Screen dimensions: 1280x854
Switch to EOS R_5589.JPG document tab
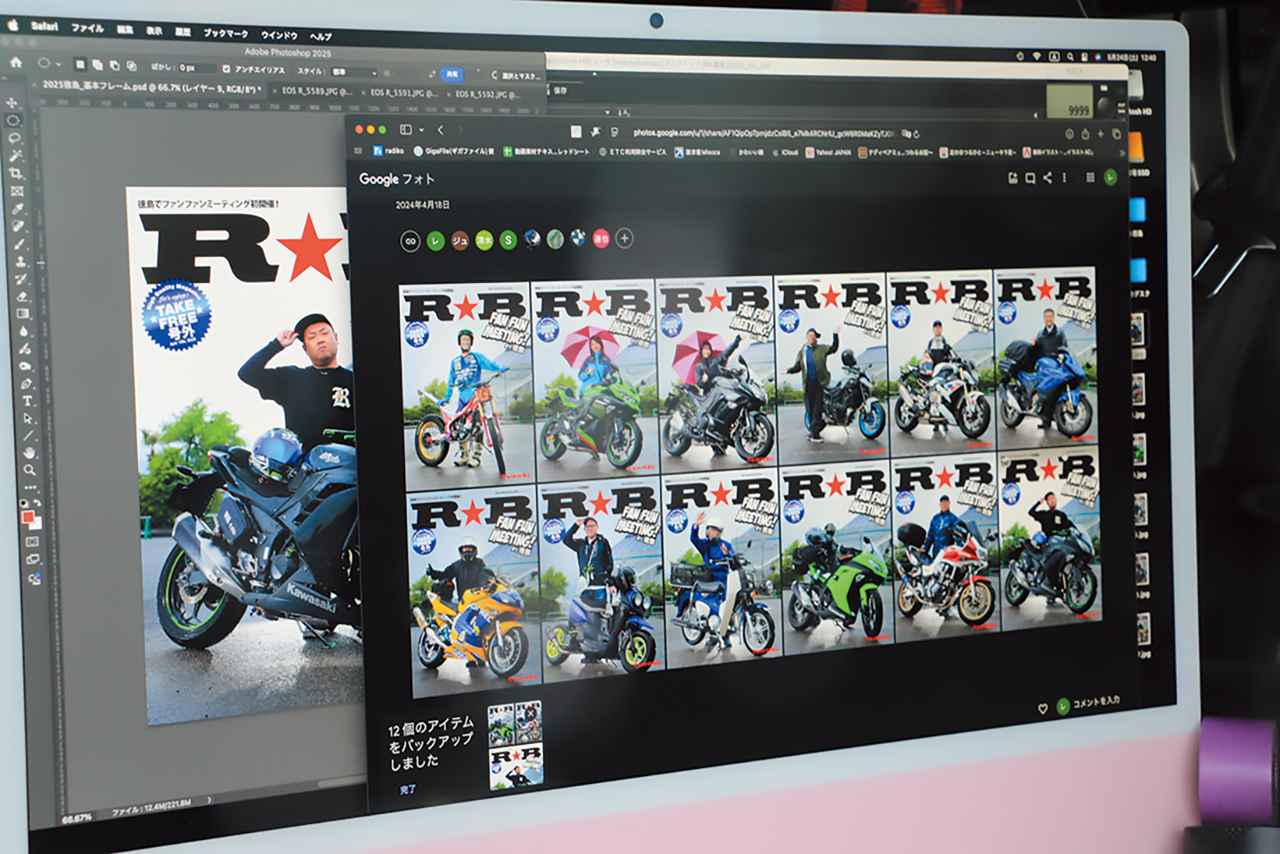(x=319, y=91)
